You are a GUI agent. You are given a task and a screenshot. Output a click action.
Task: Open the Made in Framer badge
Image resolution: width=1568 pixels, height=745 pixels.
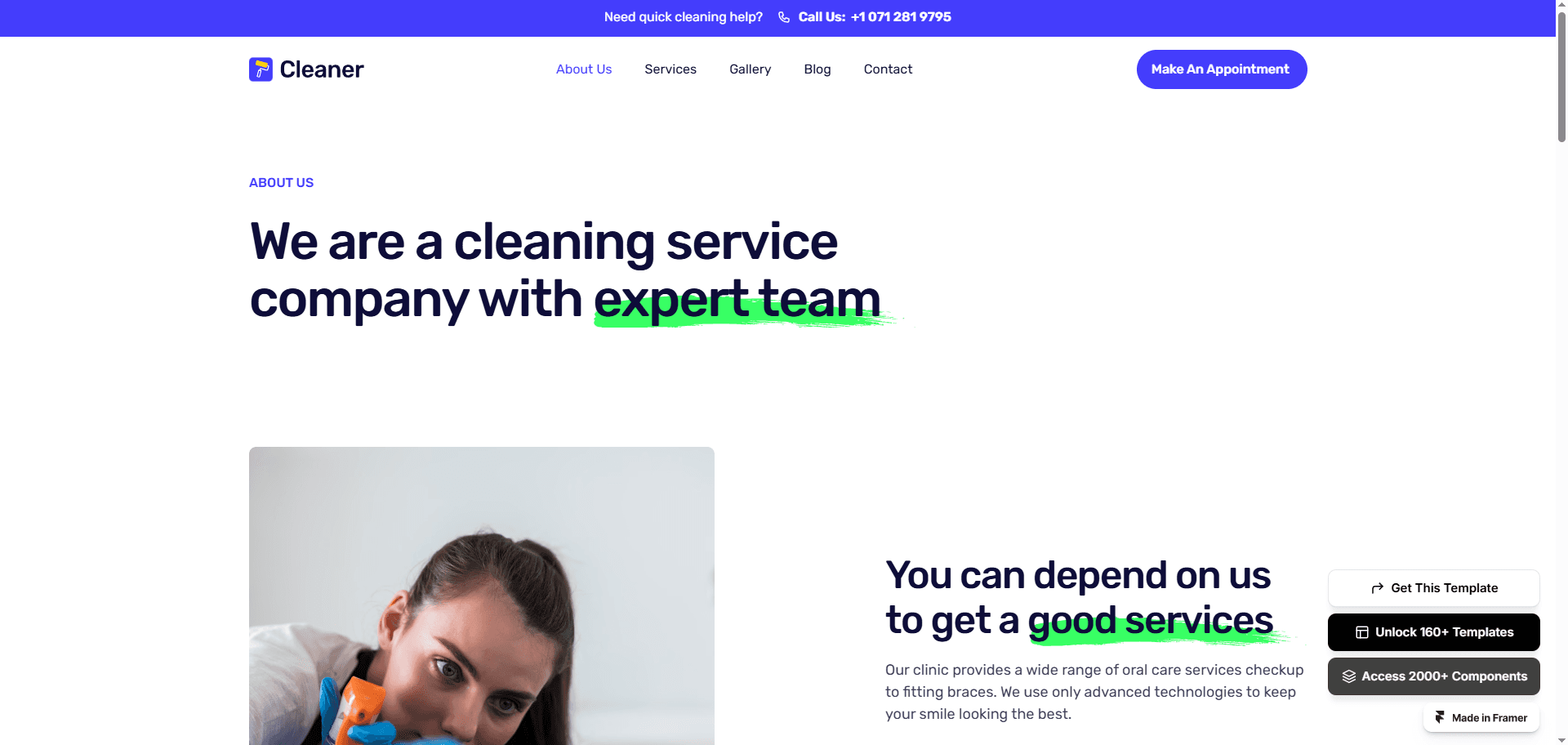pos(1481,718)
